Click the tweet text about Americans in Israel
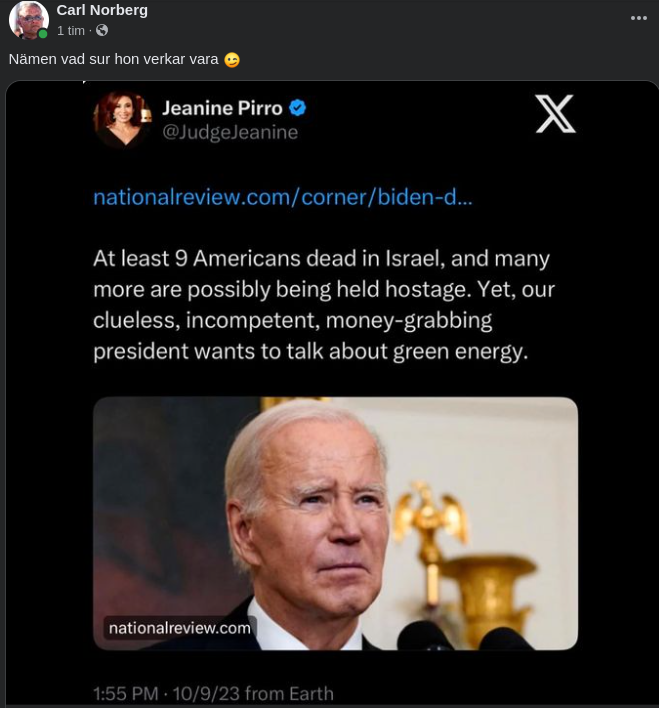Image resolution: width=659 pixels, height=708 pixels. tap(323, 305)
